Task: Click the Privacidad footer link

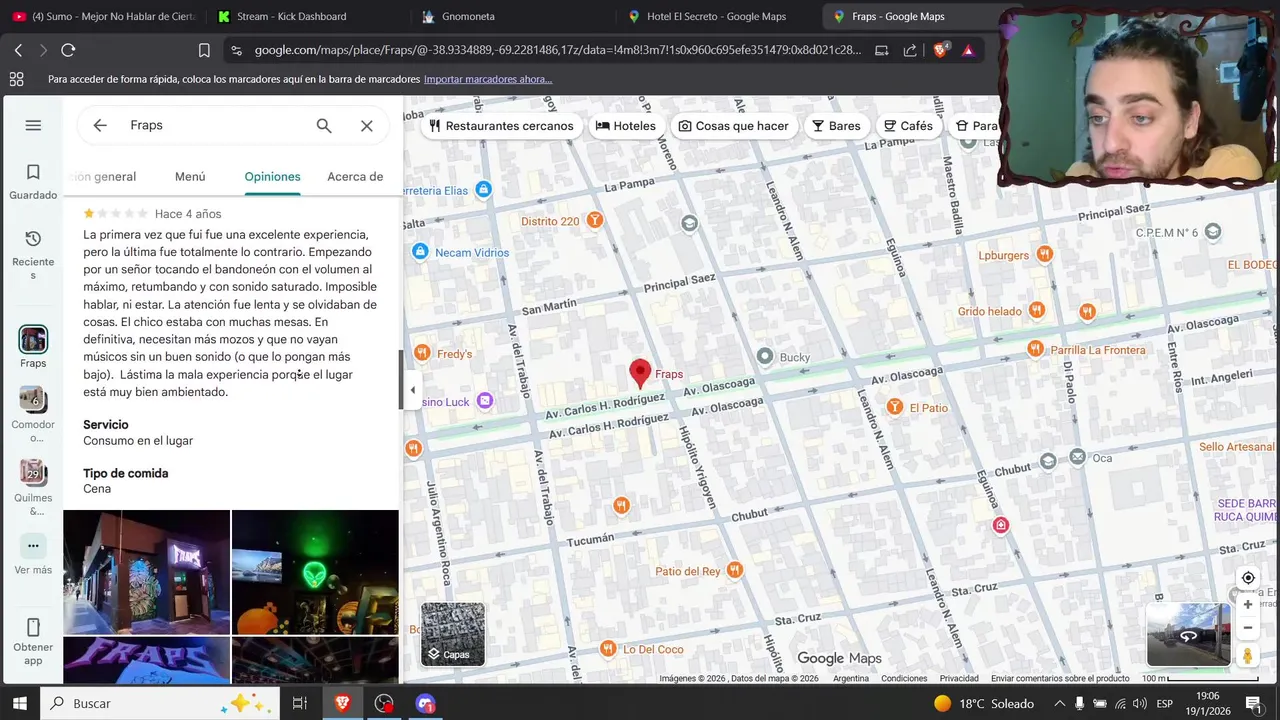Action: [959, 679]
